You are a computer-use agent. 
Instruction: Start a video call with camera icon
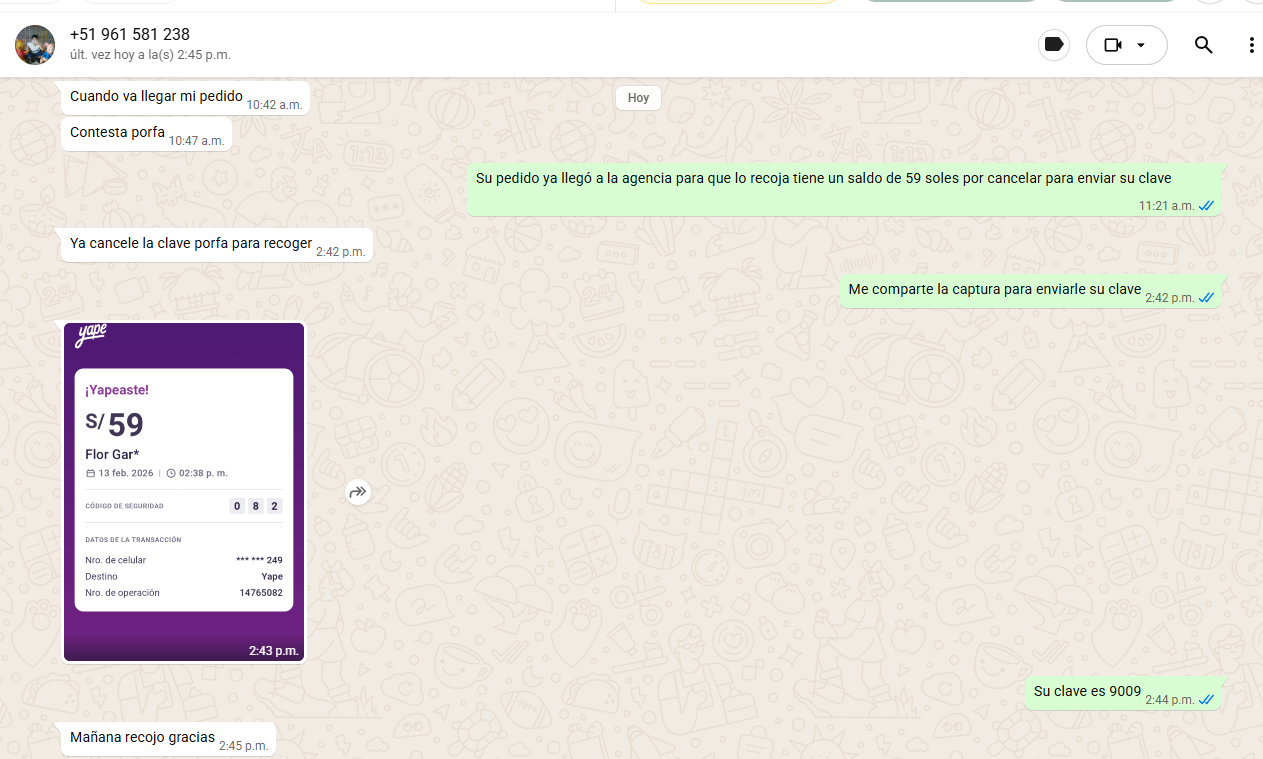click(x=1113, y=45)
